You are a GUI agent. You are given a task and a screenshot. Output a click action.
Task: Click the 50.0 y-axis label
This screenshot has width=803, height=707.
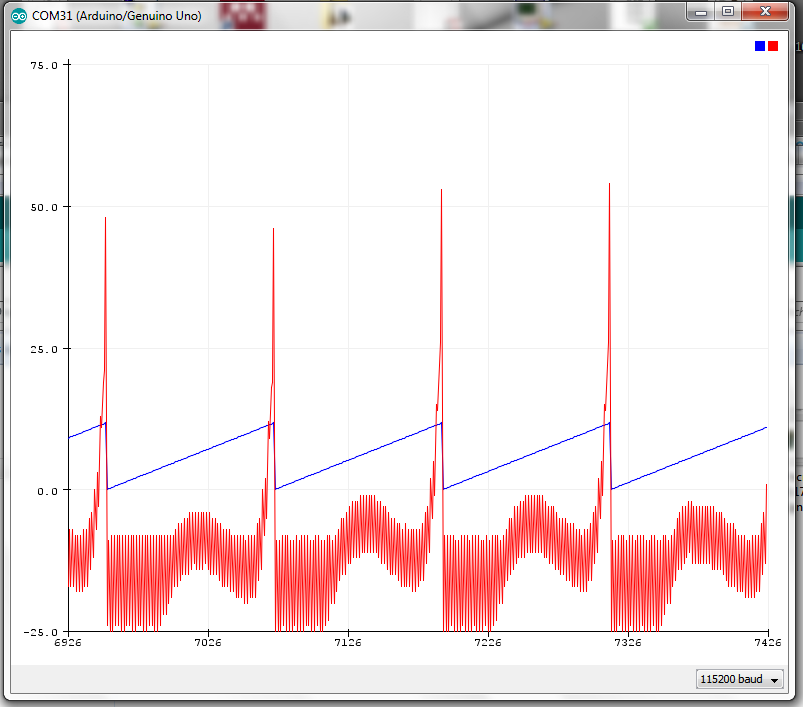click(44, 207)
